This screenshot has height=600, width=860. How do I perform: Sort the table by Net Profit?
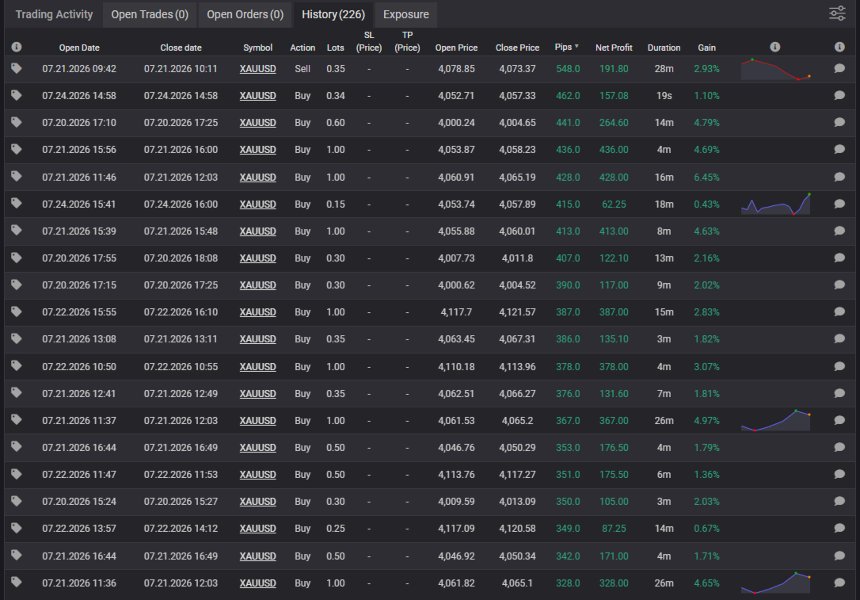[x=614, y=48]
